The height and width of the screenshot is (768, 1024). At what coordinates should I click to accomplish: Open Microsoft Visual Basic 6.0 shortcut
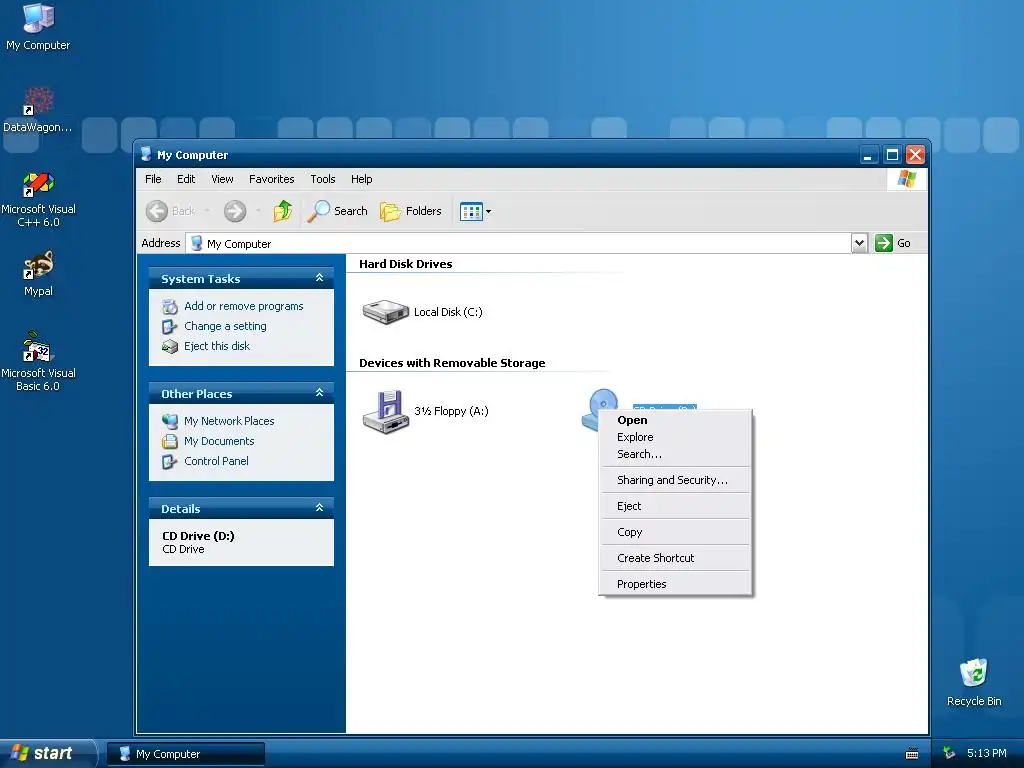click(38, 361)
